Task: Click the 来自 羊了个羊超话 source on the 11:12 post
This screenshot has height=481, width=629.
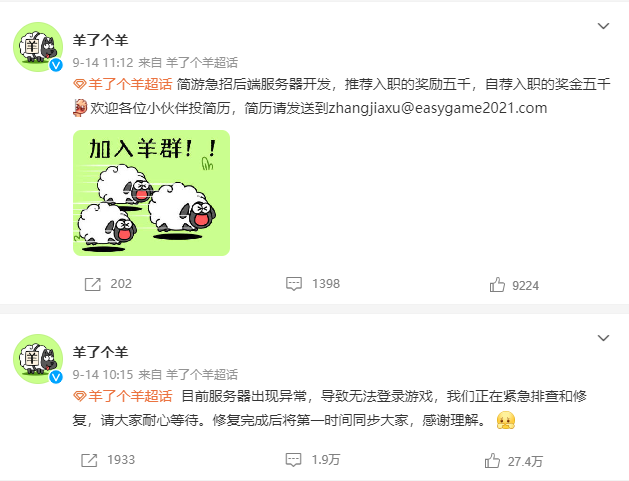Action: [x=188, y=63]
